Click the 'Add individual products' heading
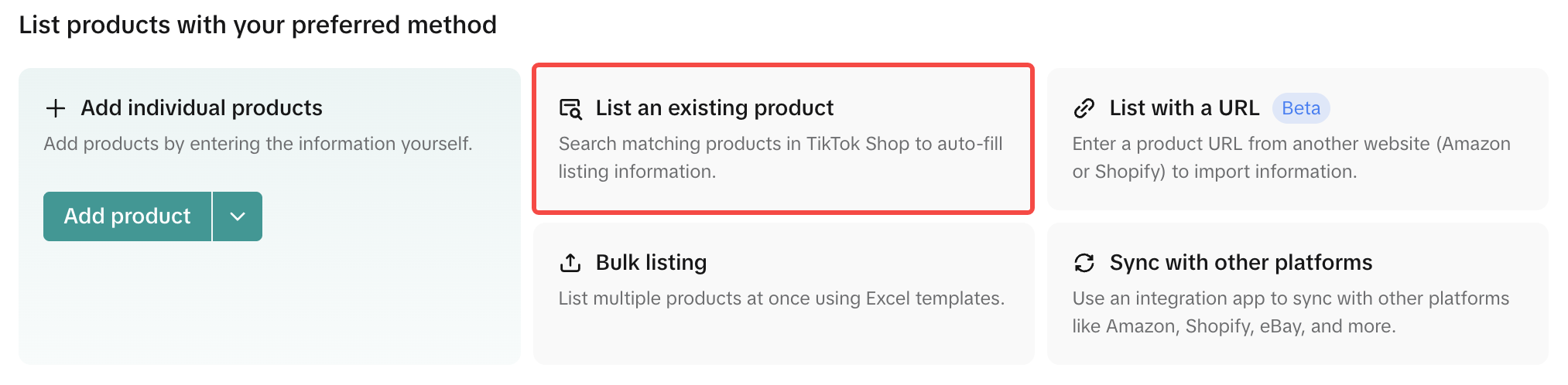Screen dimensions: 1568x385 201,108
